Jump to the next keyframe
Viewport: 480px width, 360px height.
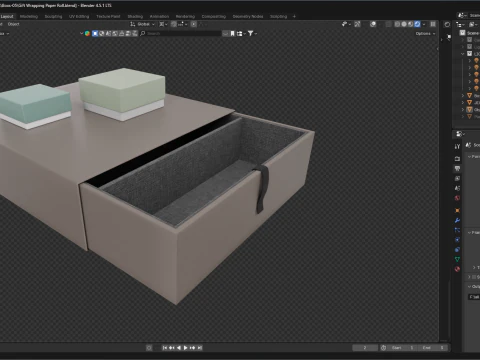point(193,348)
